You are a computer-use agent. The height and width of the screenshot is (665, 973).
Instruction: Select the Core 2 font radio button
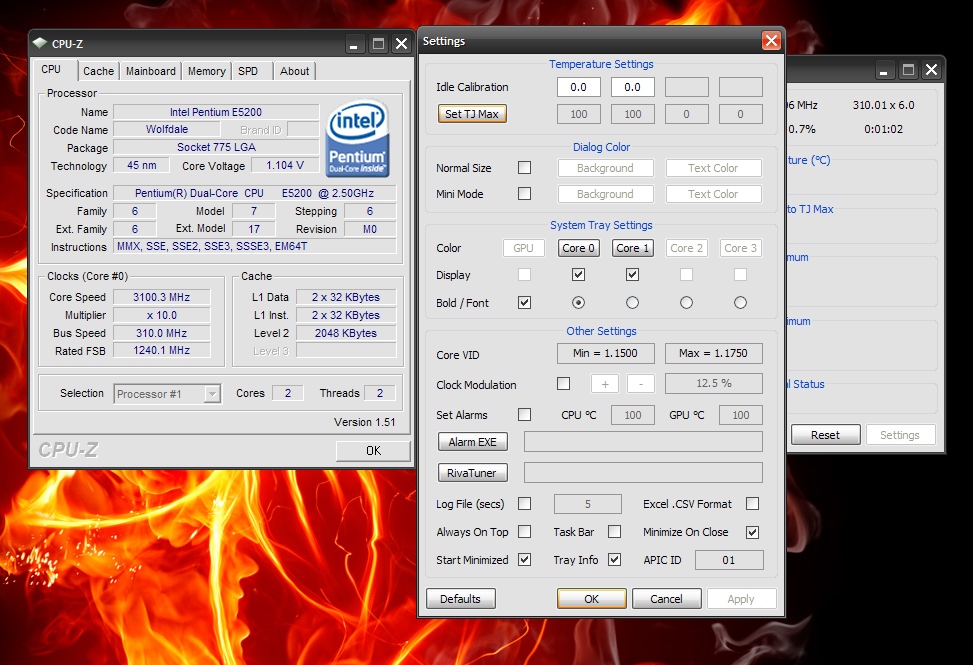[686, 303]
